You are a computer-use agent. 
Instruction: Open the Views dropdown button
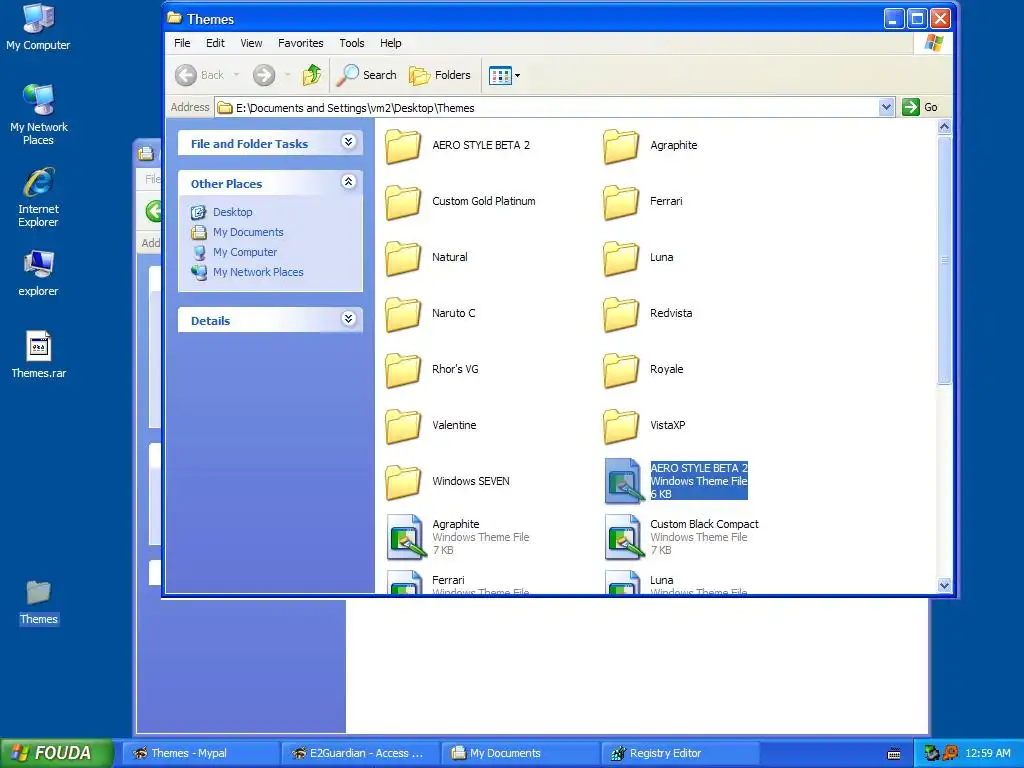[x=504, y=75]
